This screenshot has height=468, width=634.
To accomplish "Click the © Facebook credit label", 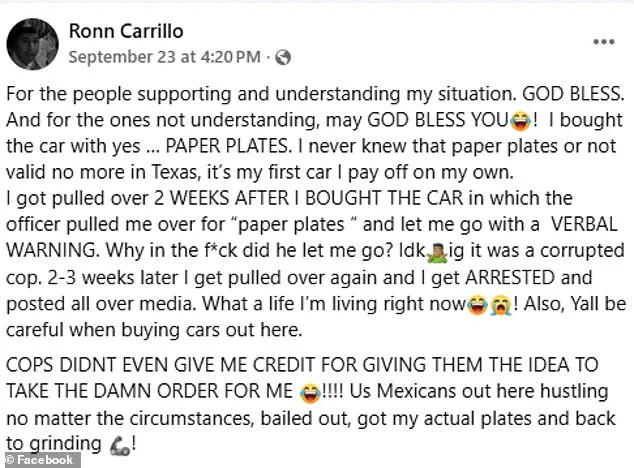I will pyautogui.click(x=37, y=460).
